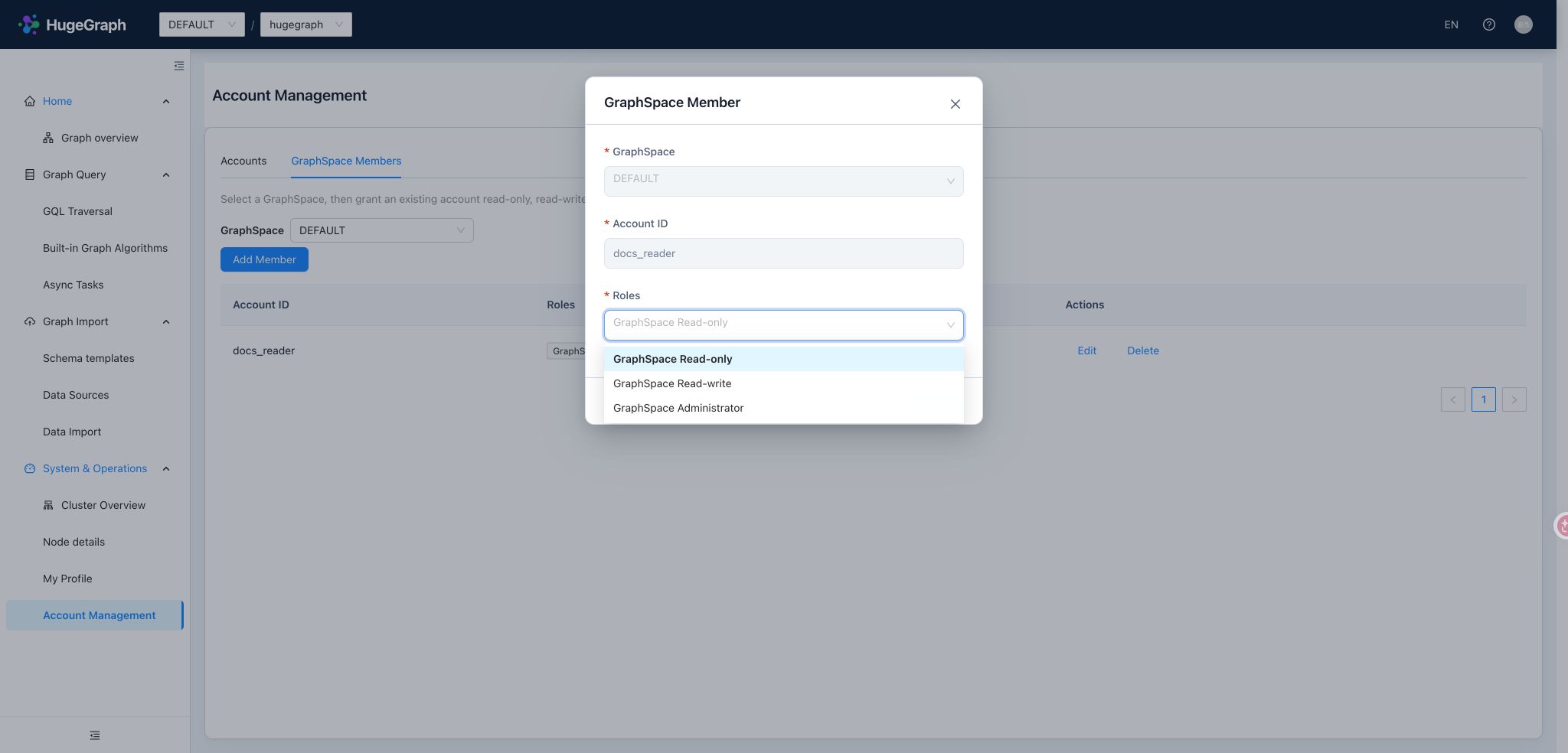The height and width of the screenshot is (753, 1568).
Task: Select GraphSpace Read-only role option
Action: [x=784, y=359]
